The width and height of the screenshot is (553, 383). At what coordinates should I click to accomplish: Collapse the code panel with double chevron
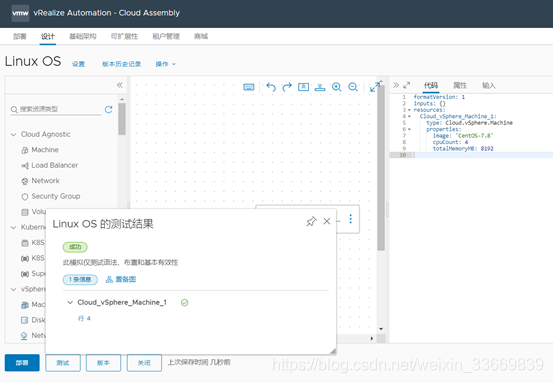pyautogui.click(x=396, y=85)
